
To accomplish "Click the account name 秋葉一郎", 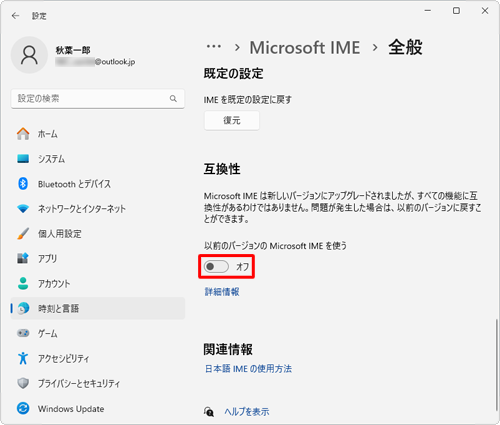I will click(x=73, y=50).
